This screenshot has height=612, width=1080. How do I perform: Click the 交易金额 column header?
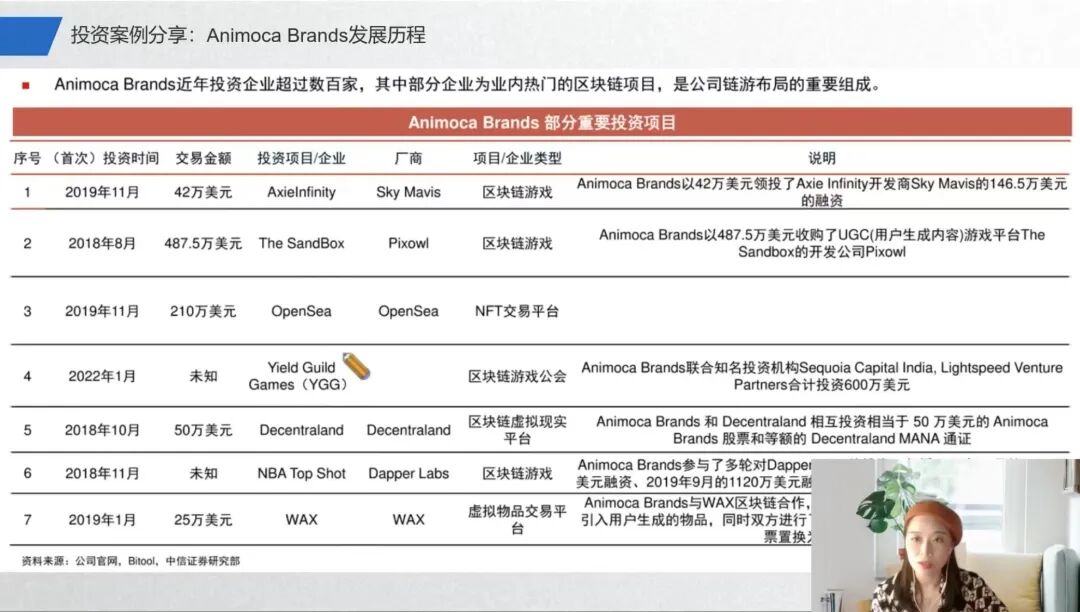pos(204,156)
